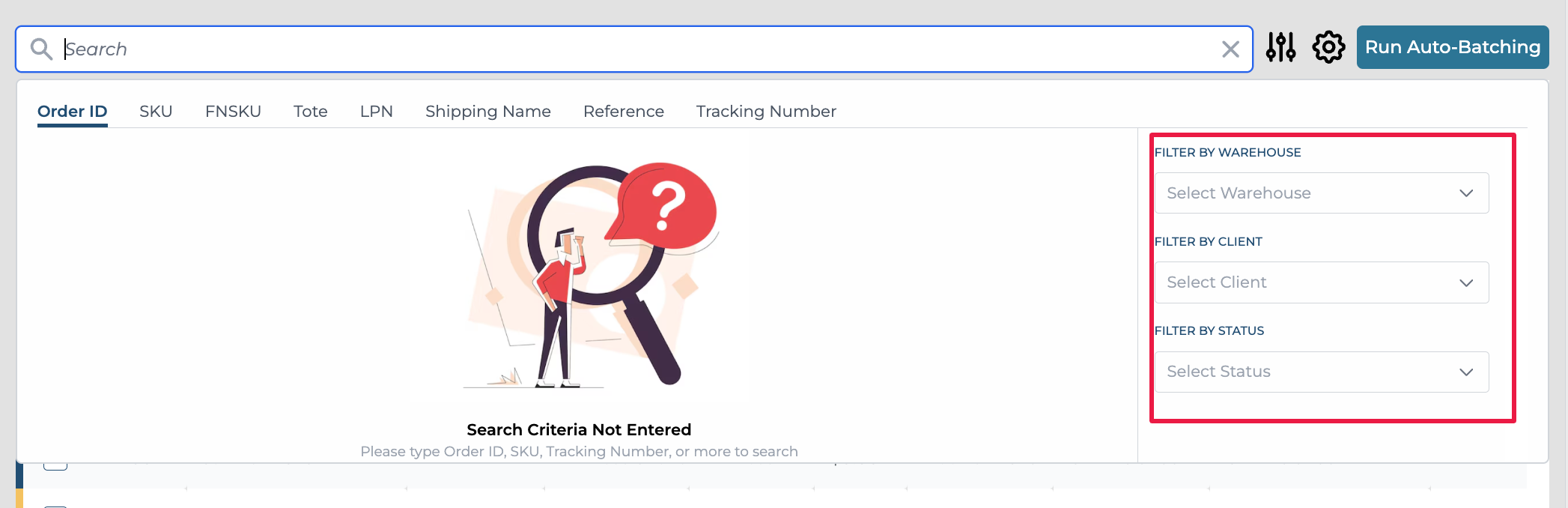
Task: Focus the Search text input
Action: coord(636,49)
